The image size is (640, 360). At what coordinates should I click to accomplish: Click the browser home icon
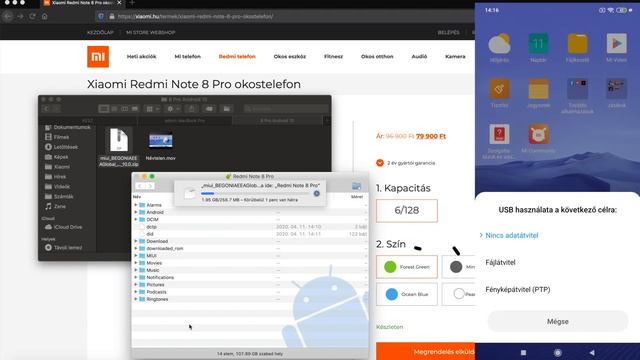pos(44,16)
